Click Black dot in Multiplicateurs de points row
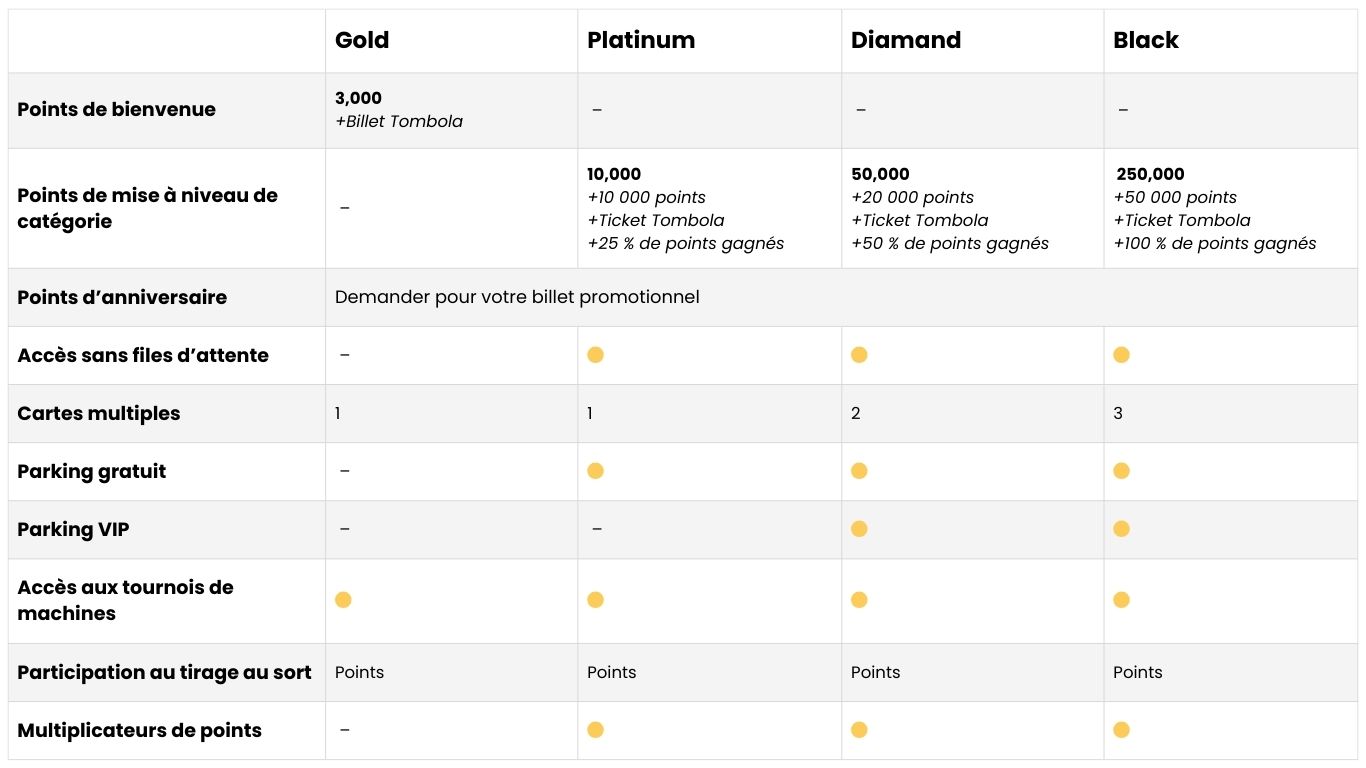The height and width of the screenshot is (768, 1366). [x=1121, y=730]
